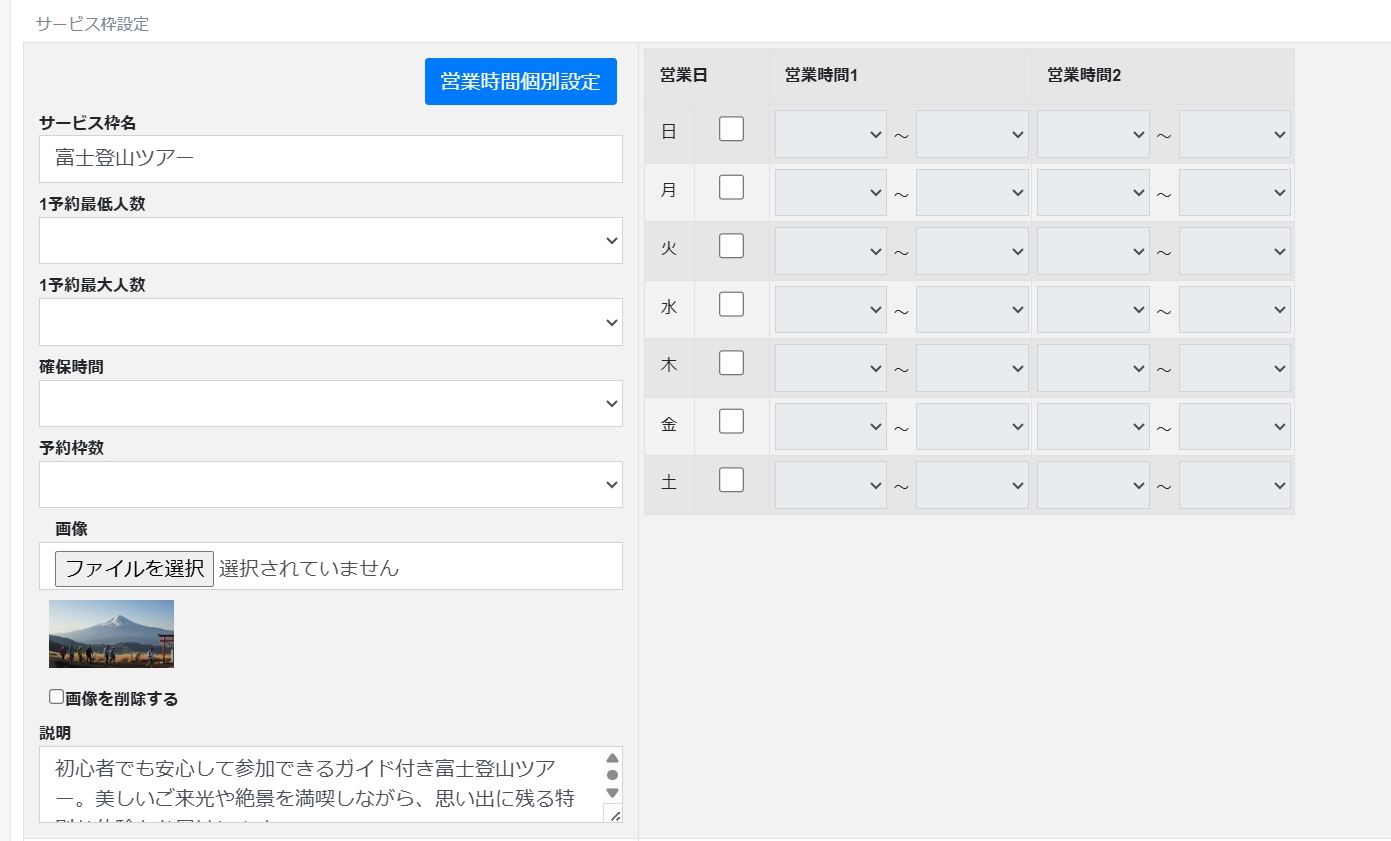Click the description textarea scrollbar down arrow

point(613,795)
